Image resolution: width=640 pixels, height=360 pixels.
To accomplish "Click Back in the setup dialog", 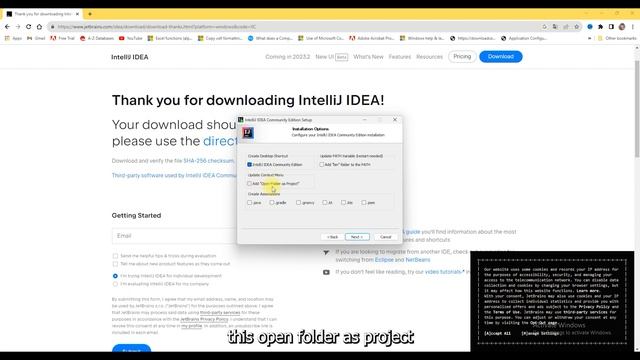I will click(332, 237).
